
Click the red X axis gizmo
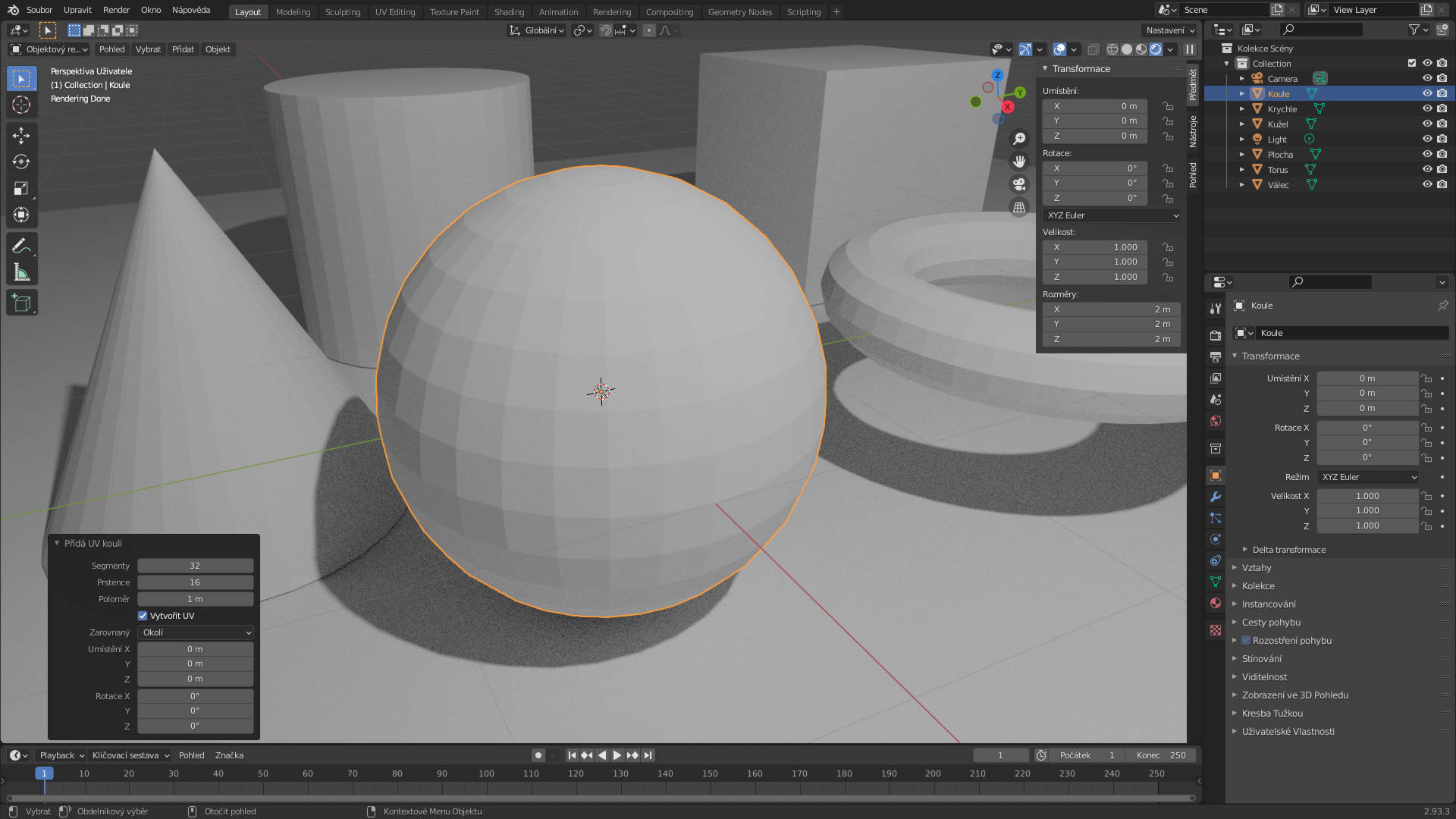click(x=1008, y=107)
